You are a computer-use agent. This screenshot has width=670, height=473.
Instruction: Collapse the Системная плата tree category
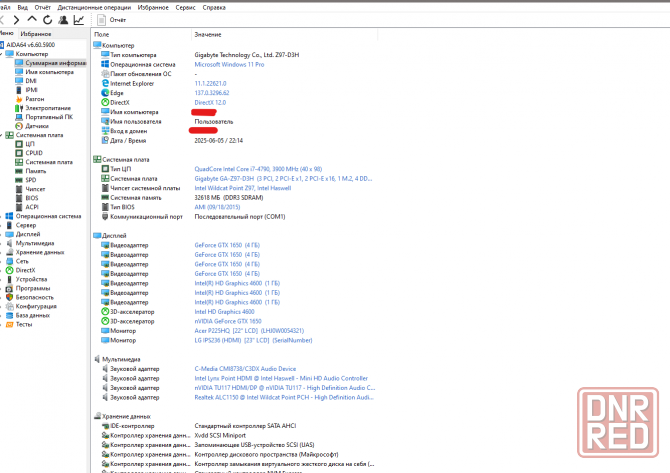coord(1,135)
